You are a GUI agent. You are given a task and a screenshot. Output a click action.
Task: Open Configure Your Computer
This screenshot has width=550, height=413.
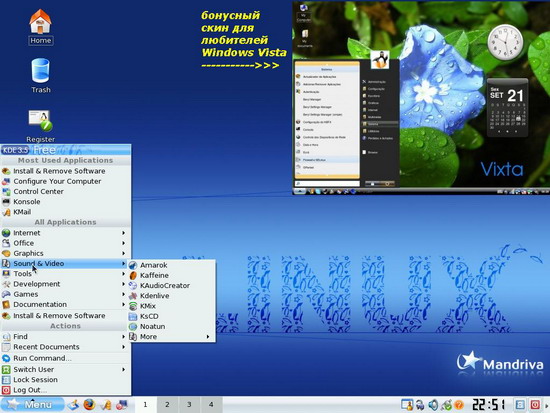pyautogui.click(x=66, y=181)
